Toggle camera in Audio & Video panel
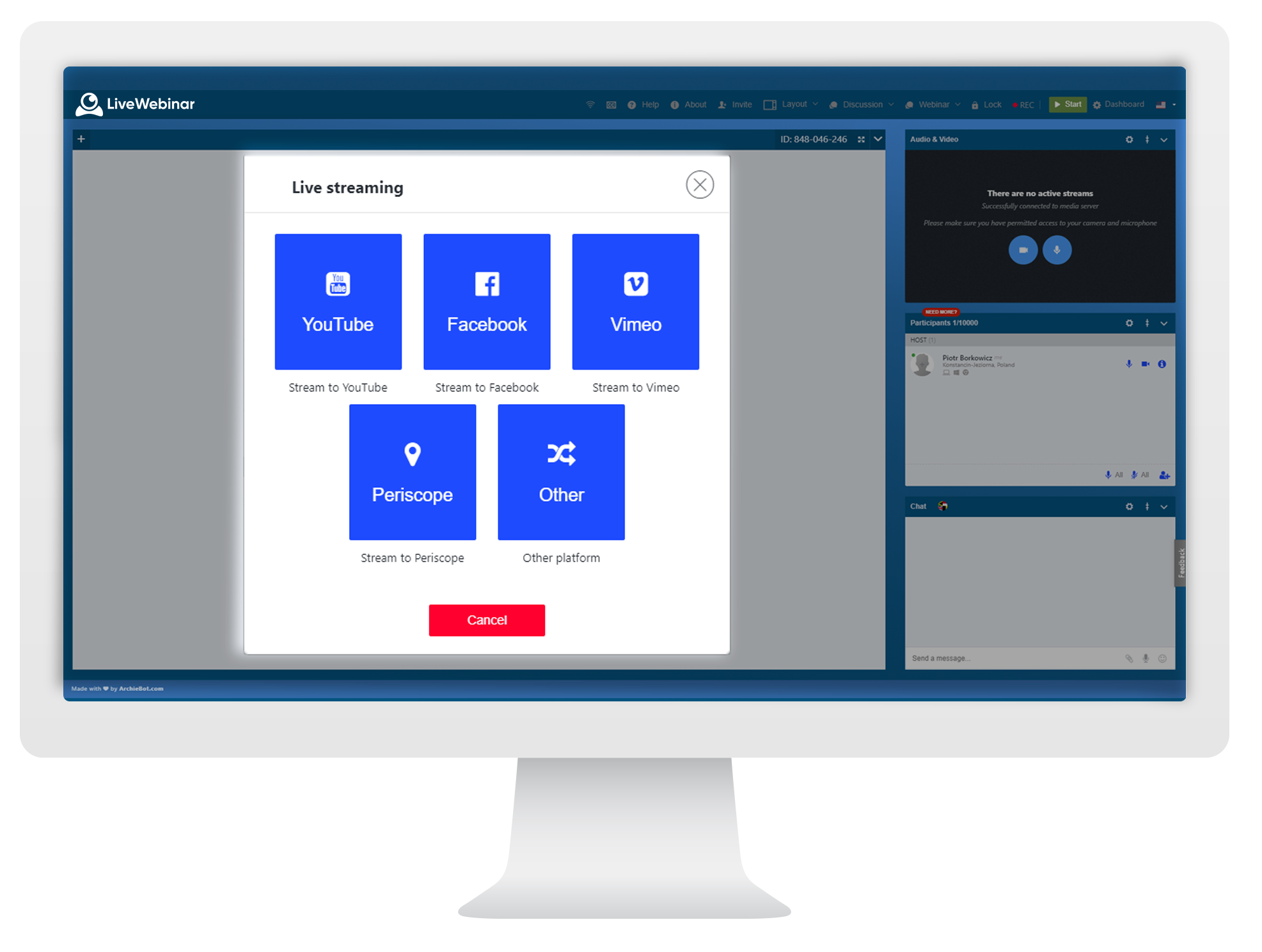Screen dimensions: 1262x952 point(1023,250)
